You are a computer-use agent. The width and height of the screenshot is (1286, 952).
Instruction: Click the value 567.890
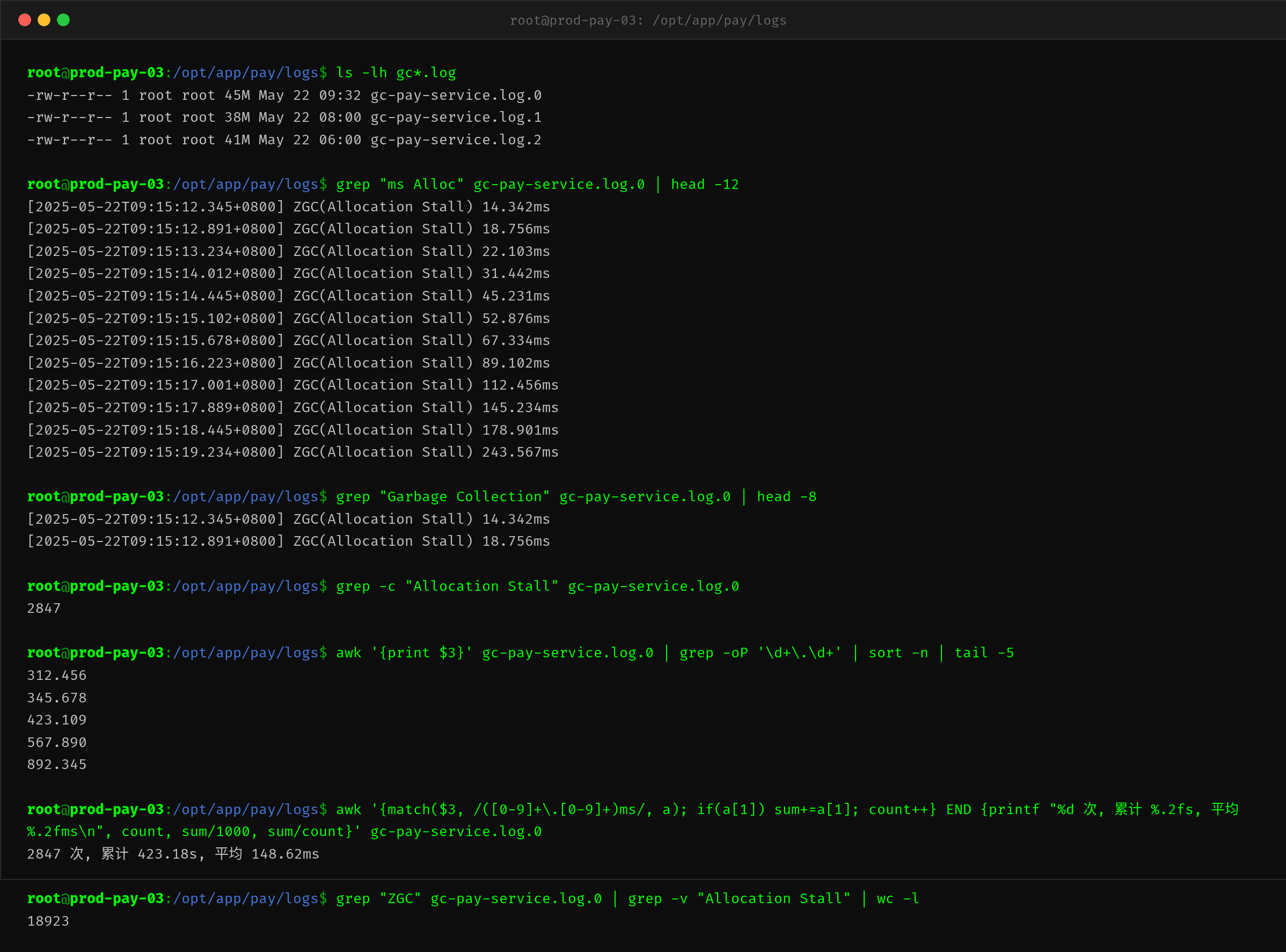point(56,742)
